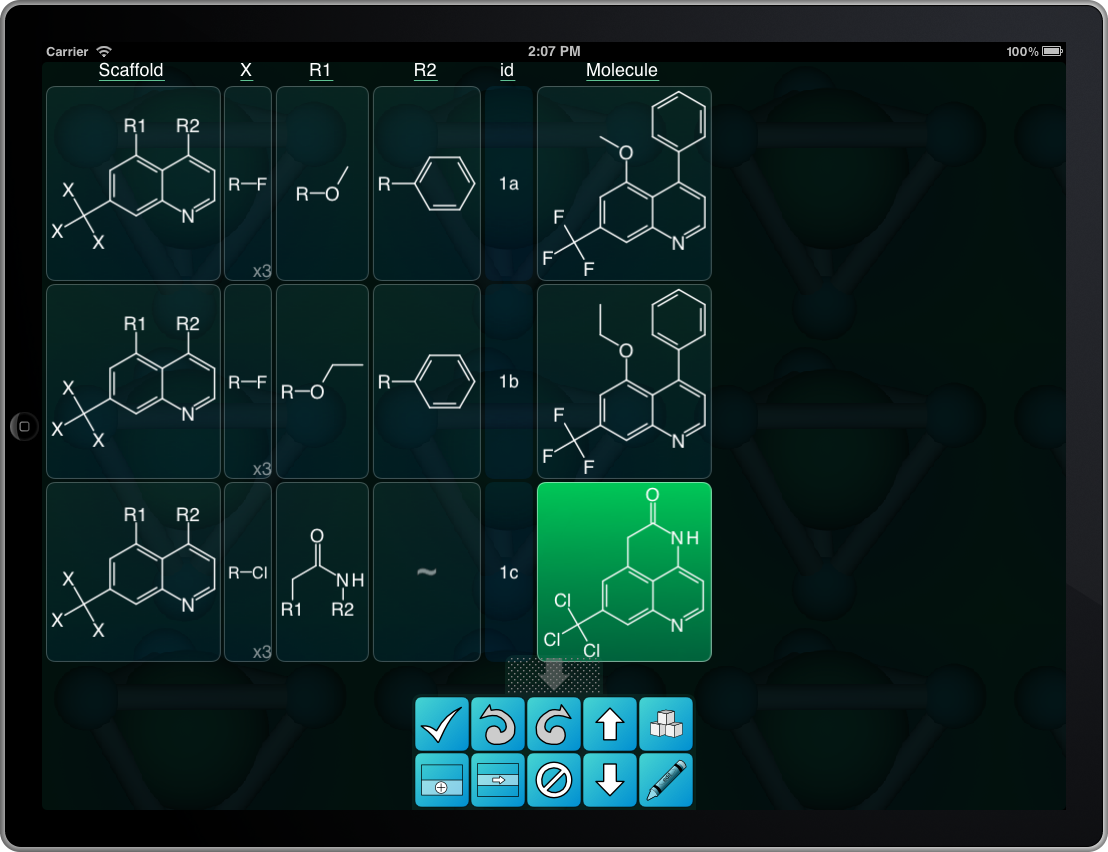
Task: Select the crayon edit tool
Action: (665, 780)
